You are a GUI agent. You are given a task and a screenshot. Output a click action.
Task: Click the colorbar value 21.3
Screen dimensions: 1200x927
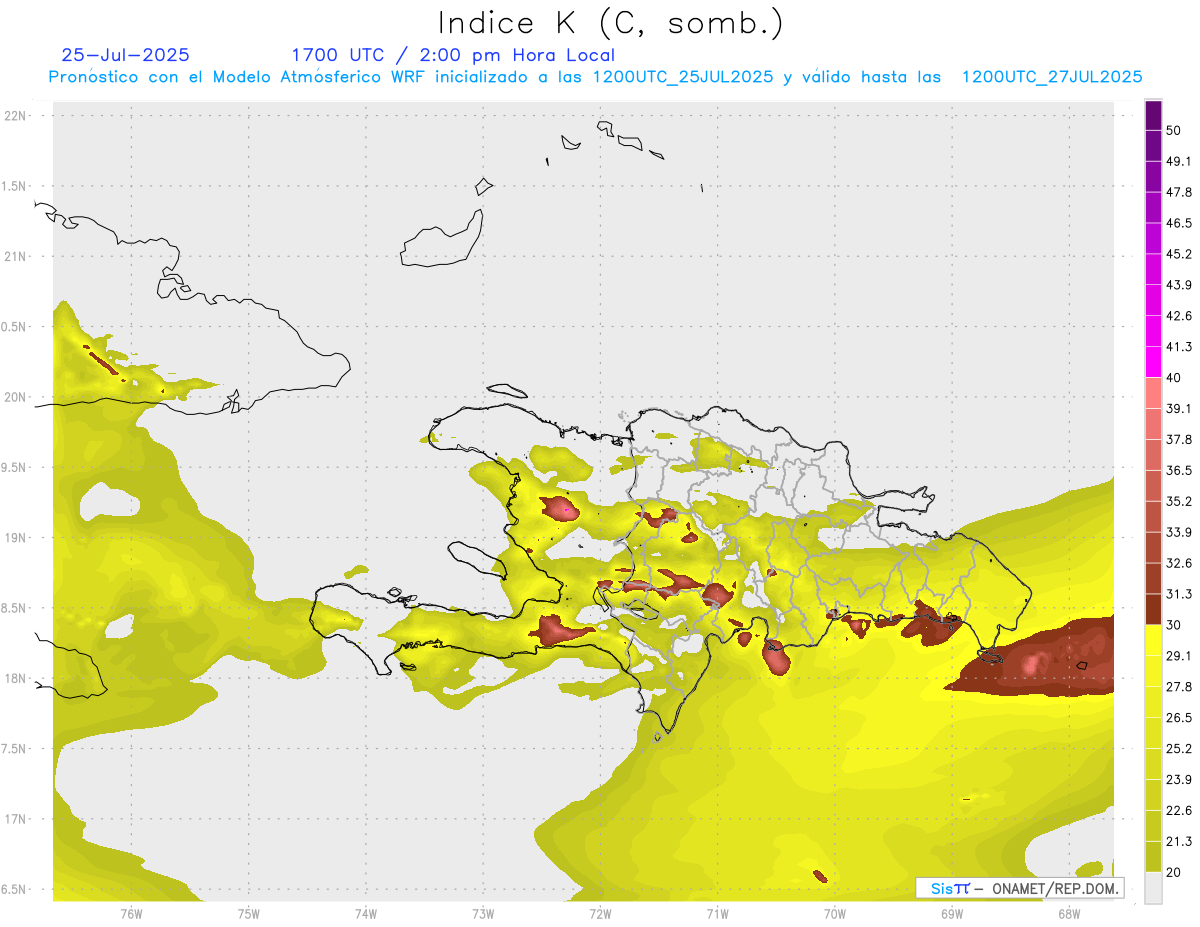[x=1179, y=841]
